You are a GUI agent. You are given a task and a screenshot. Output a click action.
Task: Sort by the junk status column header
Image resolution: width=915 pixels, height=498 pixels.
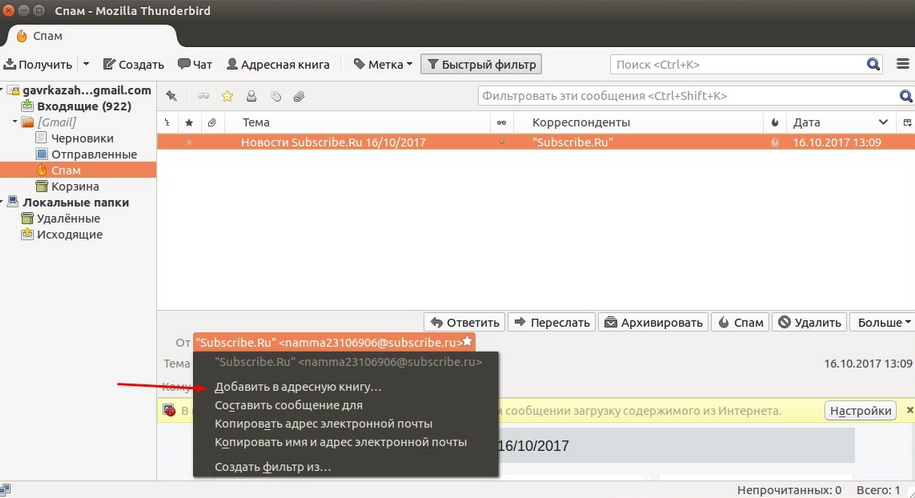point(775,123)
